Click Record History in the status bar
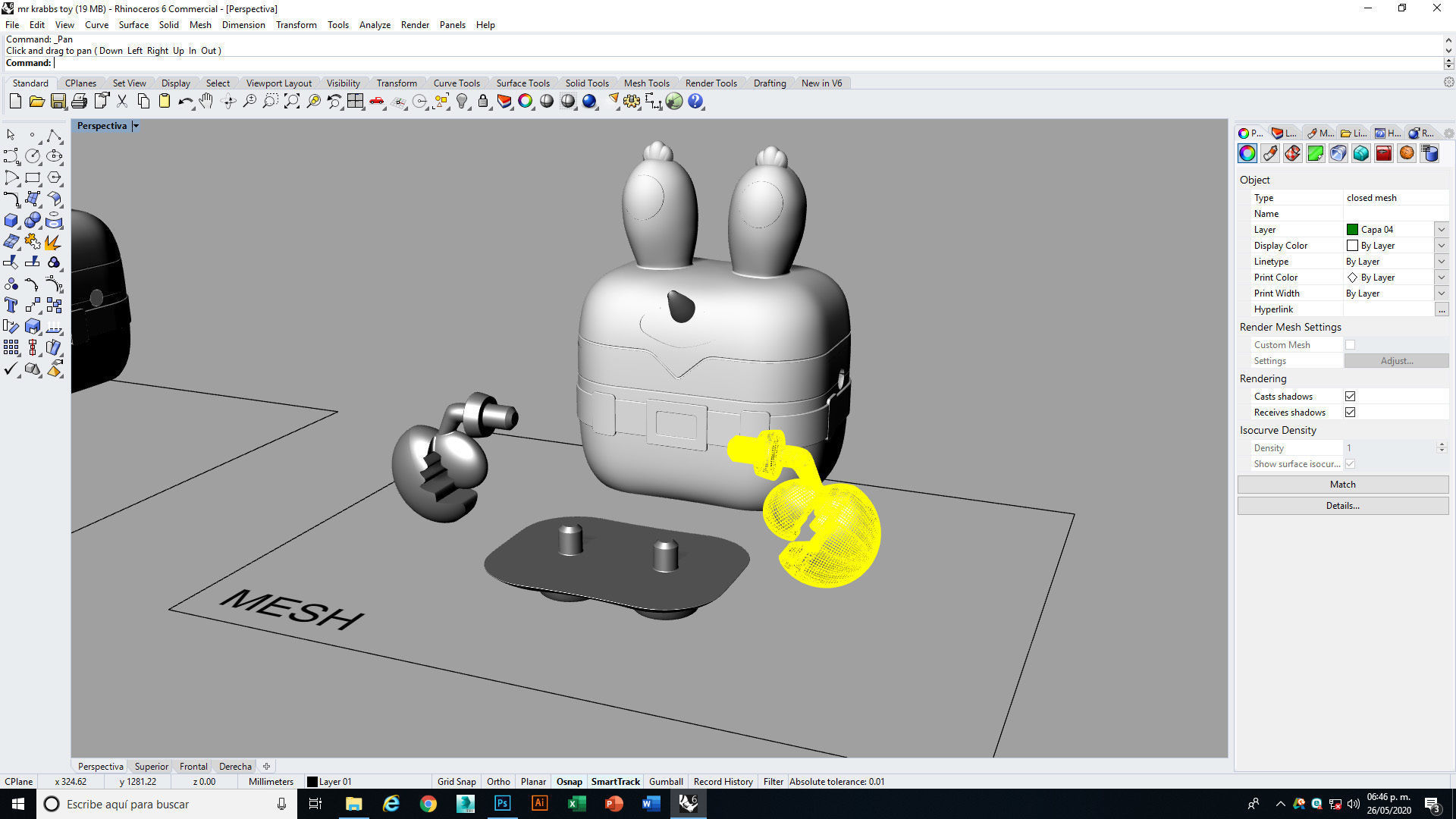Viewport: 1456px width, 819px height. click(723, 781)
